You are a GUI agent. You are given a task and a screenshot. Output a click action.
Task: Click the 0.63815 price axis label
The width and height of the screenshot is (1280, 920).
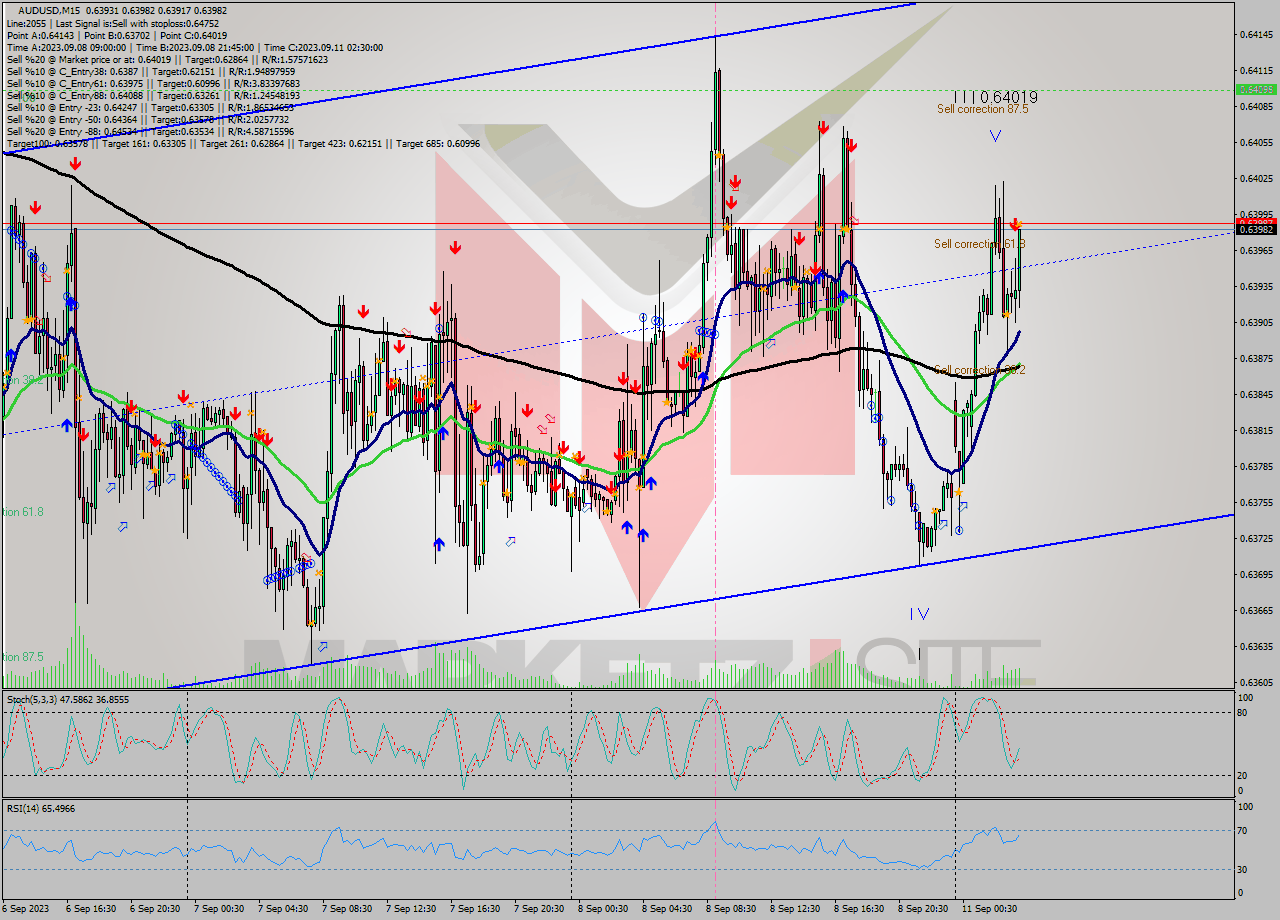tap(1256, 430)
